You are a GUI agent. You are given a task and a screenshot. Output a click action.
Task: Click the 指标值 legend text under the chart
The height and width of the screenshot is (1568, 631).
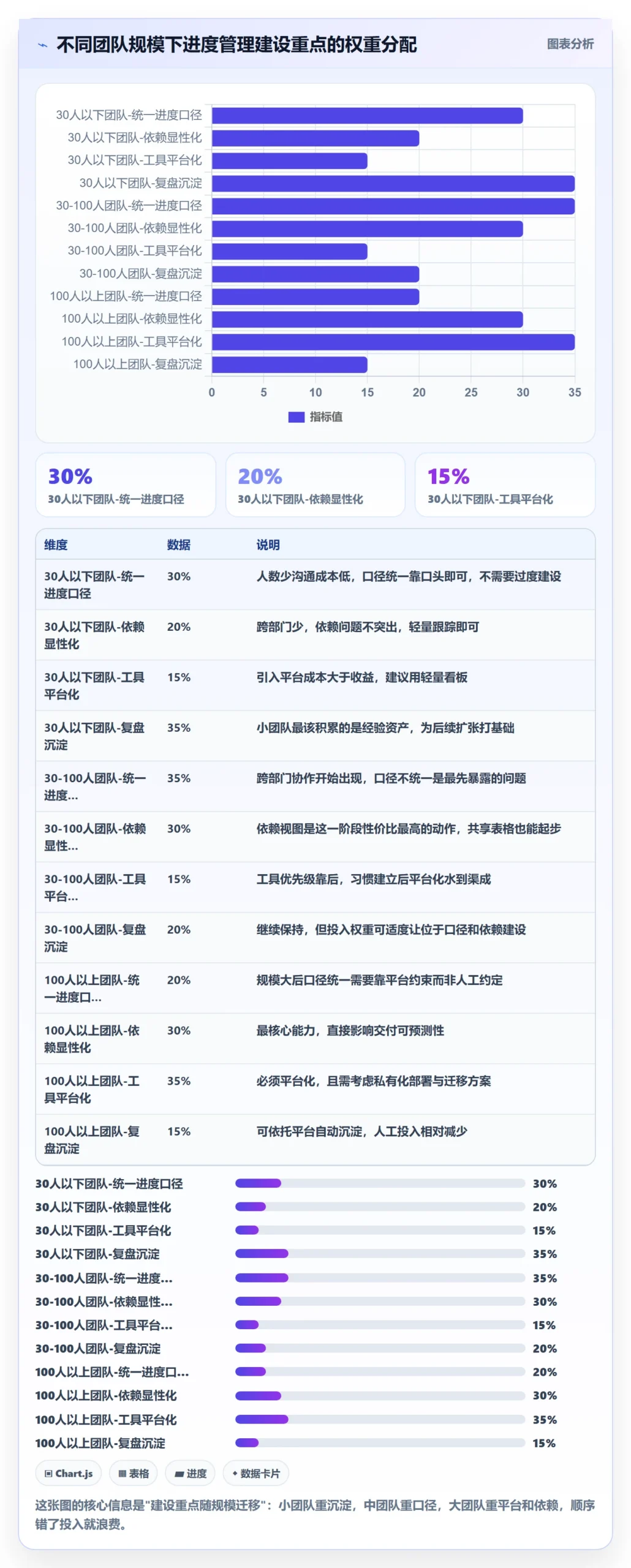point(326,417)
